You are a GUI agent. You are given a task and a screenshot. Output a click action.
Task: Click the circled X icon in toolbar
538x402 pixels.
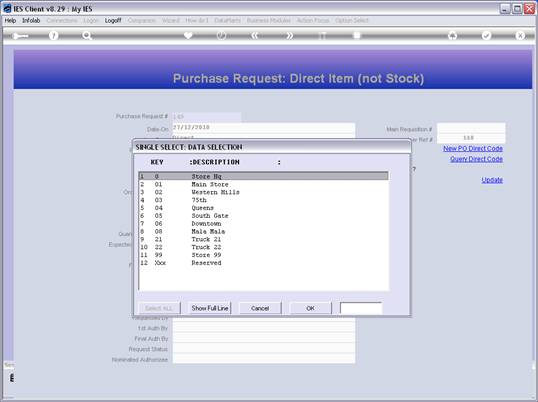[520, 35]
